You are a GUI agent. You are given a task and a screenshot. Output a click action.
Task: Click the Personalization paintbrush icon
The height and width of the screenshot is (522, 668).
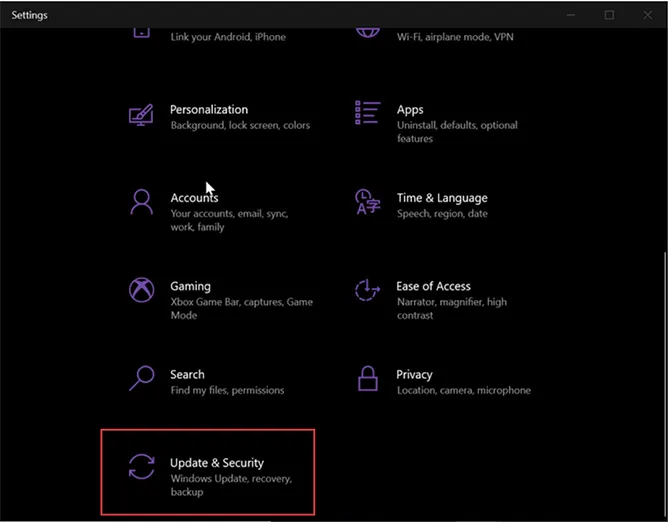[x=141, y=114]
